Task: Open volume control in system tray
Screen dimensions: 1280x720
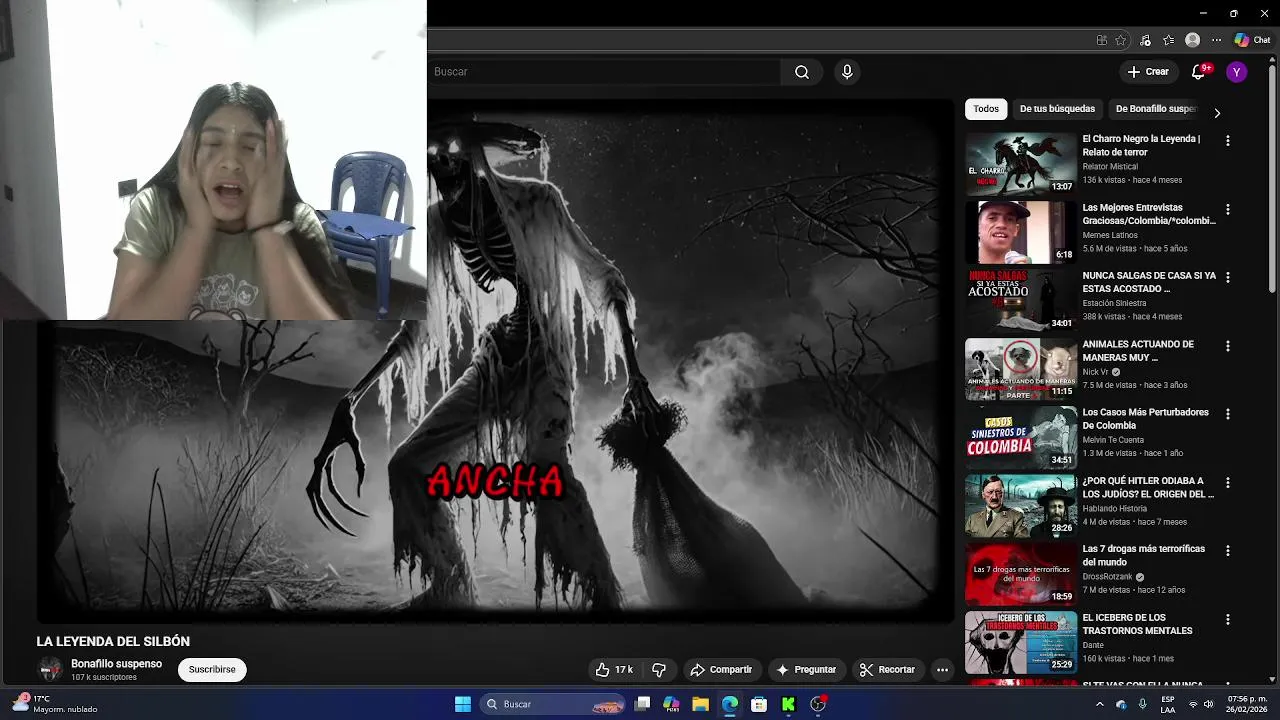Action: pos(1211,704)
